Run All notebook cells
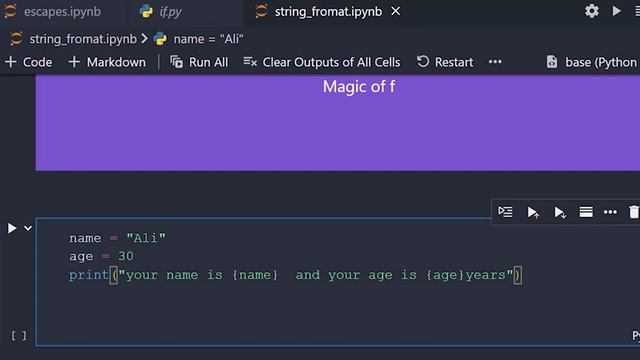This screenshot has width=640, height=360. tap(199, 62)
